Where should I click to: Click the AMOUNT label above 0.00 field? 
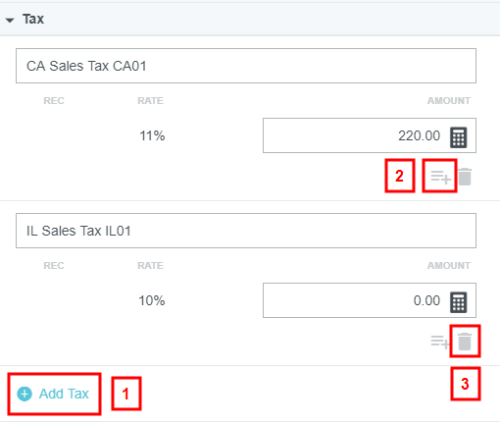click(x=449, y=266)
